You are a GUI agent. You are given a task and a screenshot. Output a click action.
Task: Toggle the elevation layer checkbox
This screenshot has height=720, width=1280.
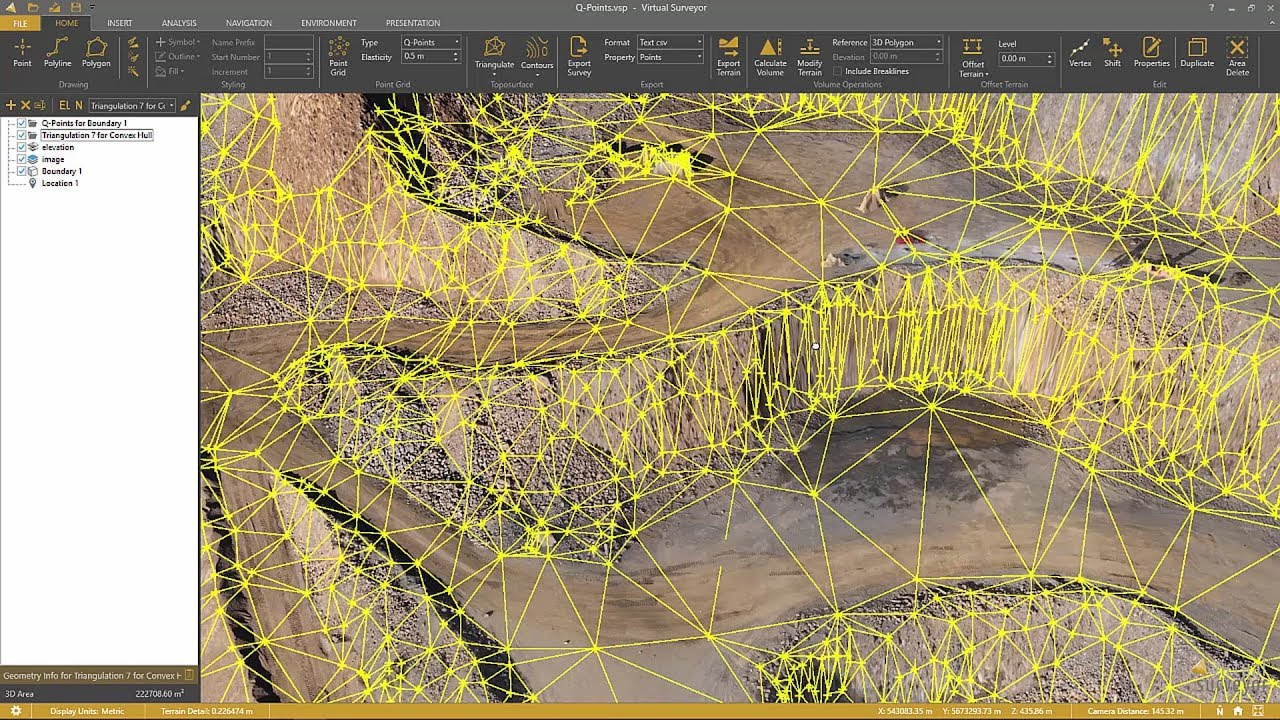(22, 147)
